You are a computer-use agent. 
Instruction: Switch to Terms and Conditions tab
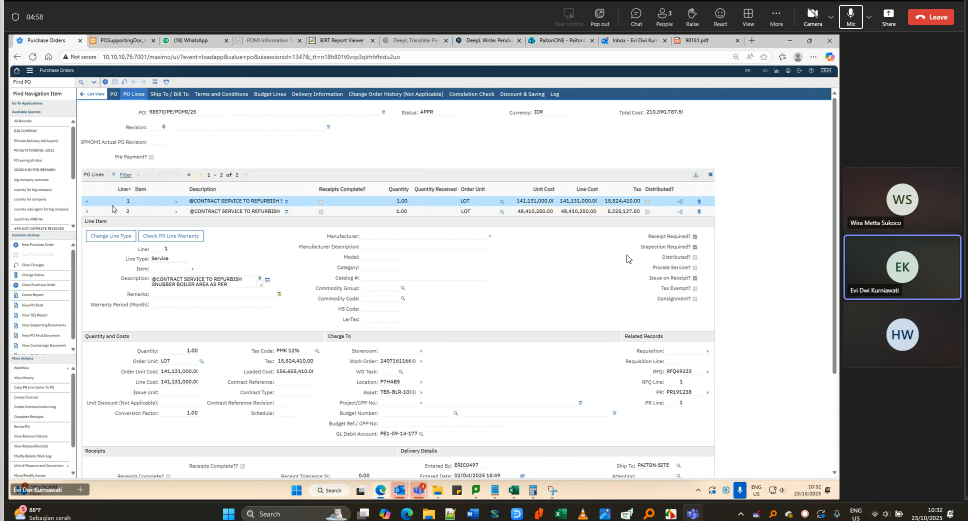[220, 93]
